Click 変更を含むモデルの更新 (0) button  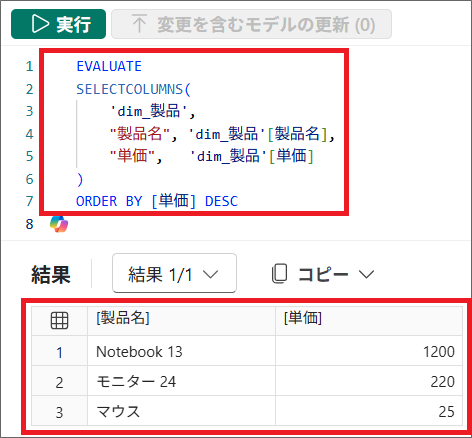251,24
